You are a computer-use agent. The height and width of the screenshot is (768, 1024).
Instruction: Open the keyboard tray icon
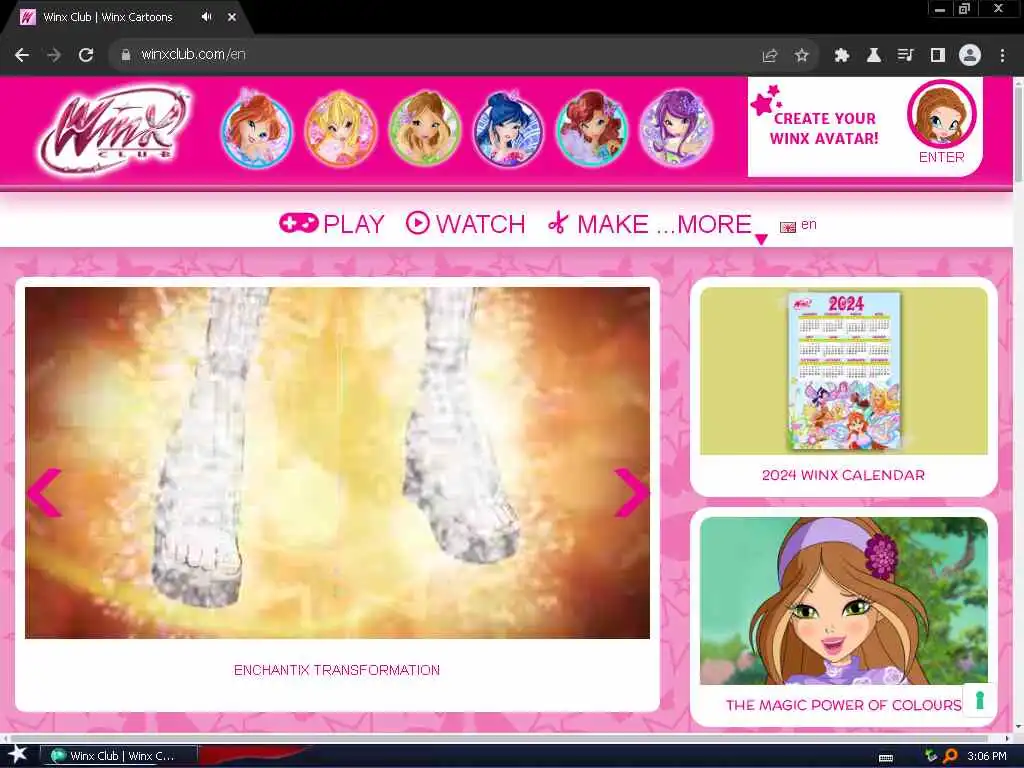(886, 758)
